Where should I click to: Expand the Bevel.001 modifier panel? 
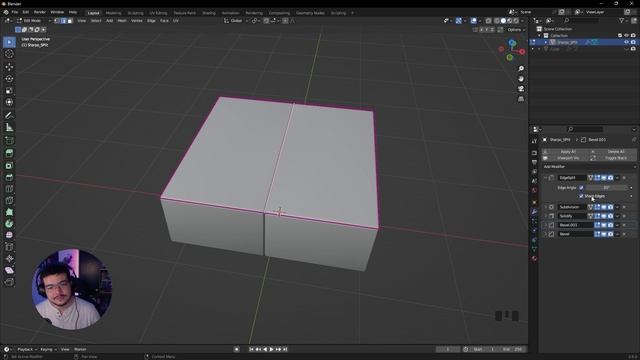[545, 225]
